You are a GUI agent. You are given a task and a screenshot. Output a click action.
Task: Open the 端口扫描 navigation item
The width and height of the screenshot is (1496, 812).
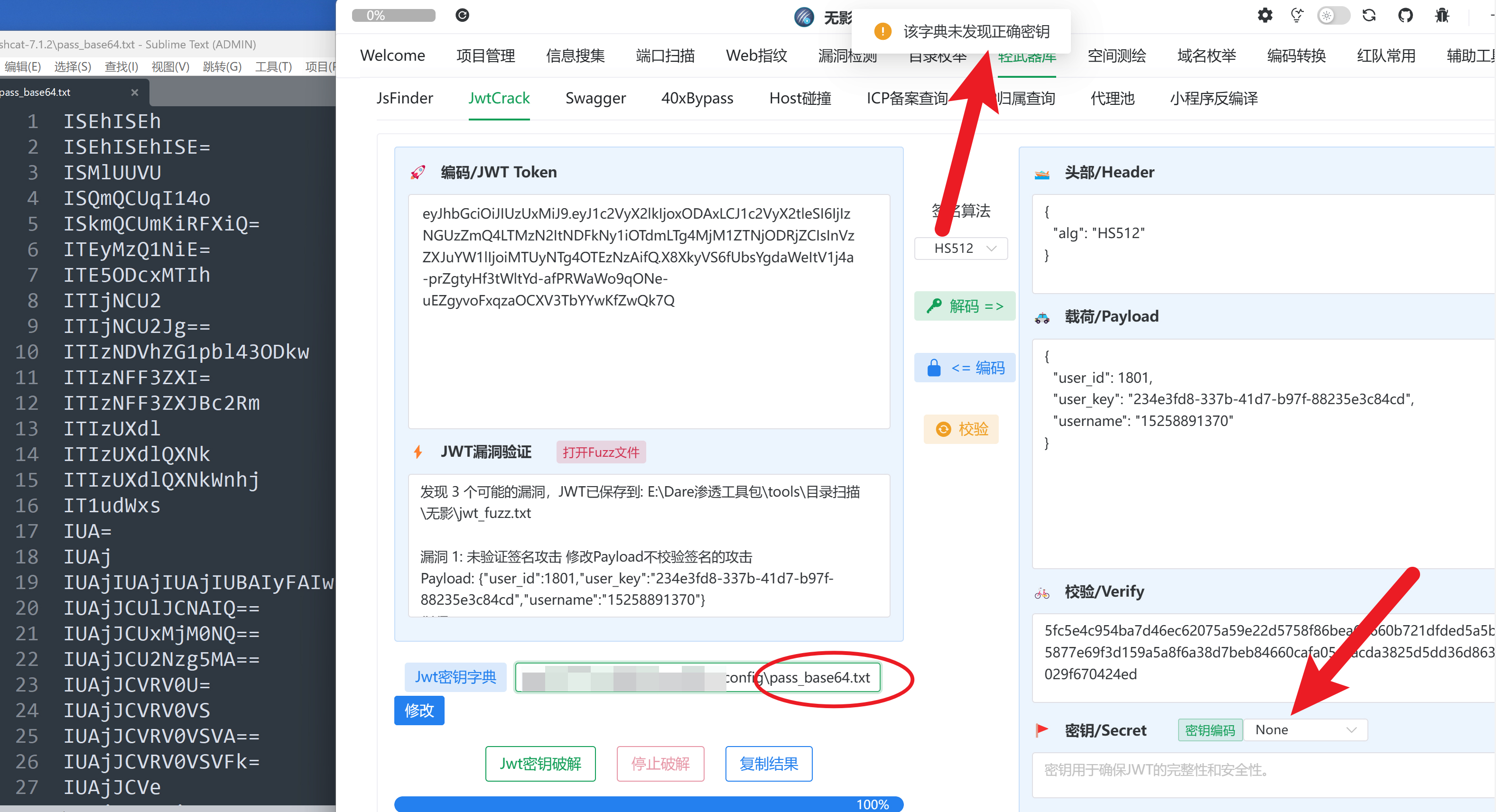point(665,55)
